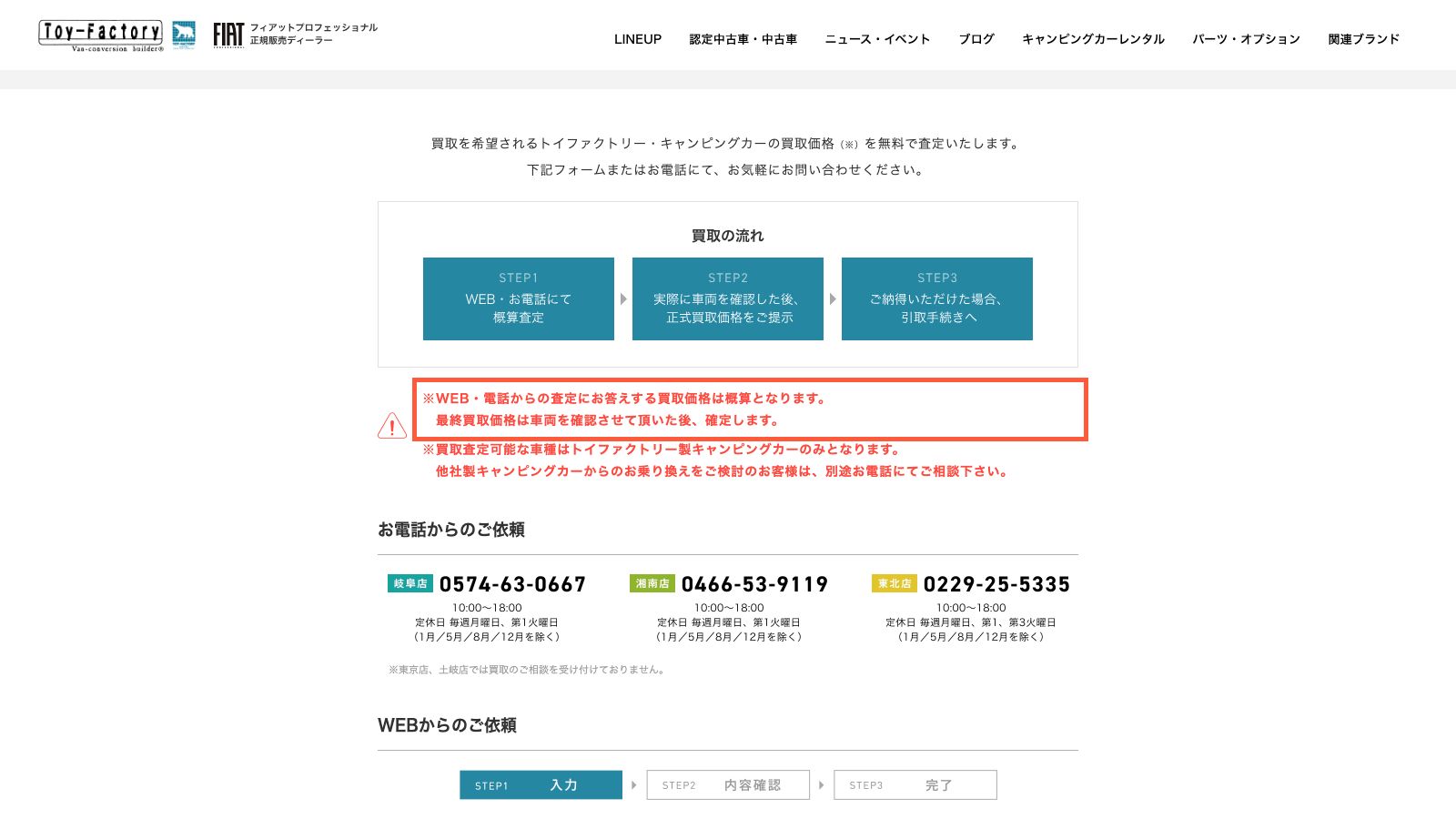The width and height of the screenshot is (1456, 819).
Task: Click the ※東京店、土岐店 note text
Action: [x=528, y=670]
